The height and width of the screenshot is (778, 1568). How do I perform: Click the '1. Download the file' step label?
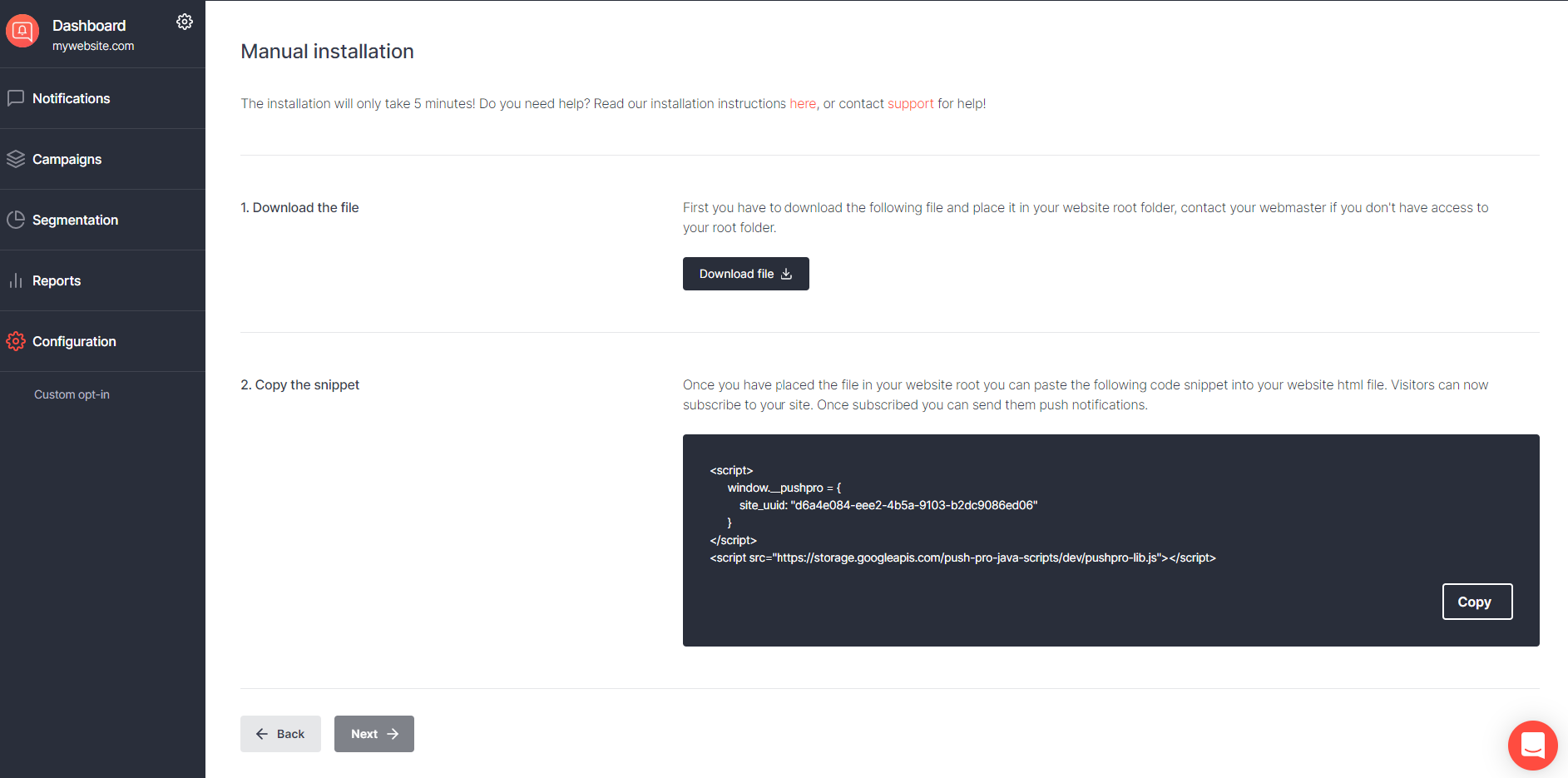click(299, 207)
